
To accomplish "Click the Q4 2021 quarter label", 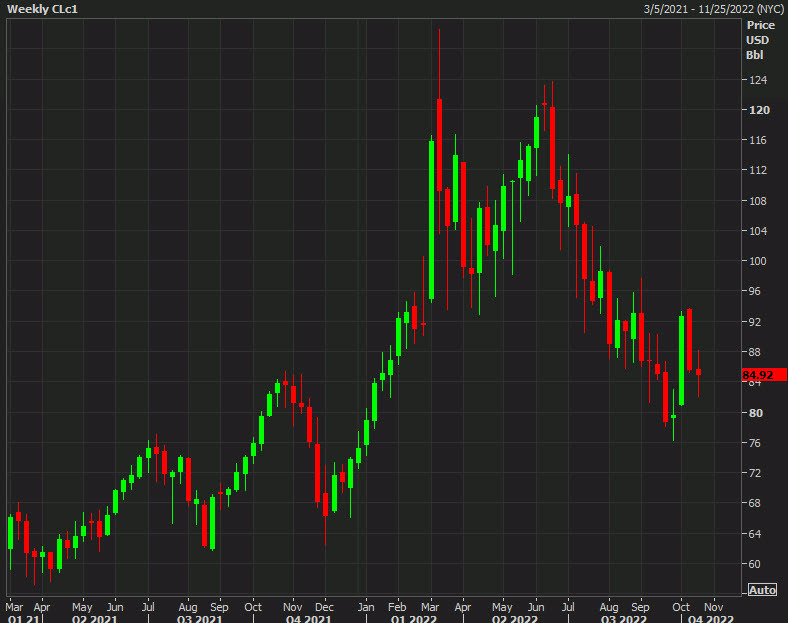I will click(309, 618).
